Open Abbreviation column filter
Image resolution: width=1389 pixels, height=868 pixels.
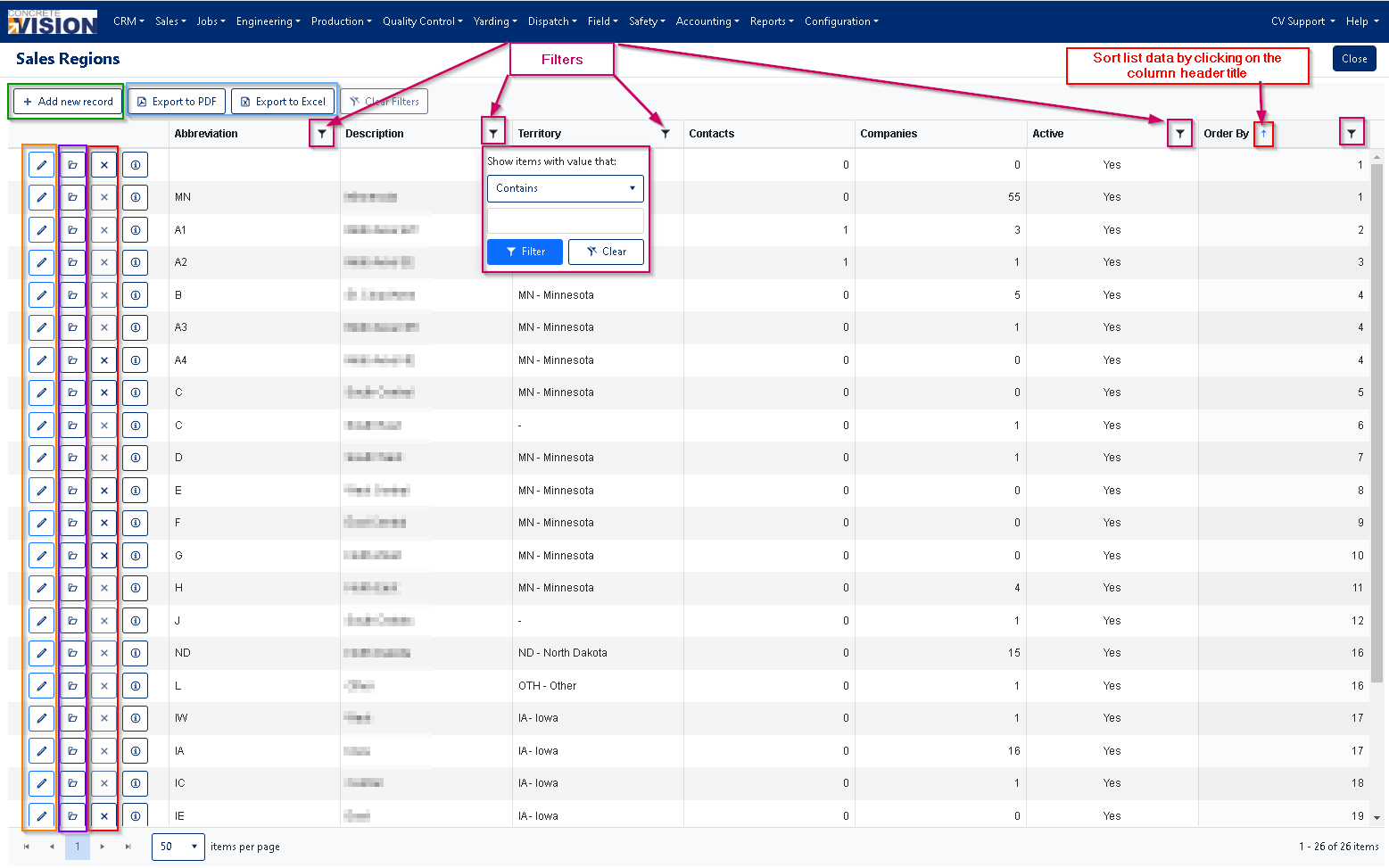[322, 134]
